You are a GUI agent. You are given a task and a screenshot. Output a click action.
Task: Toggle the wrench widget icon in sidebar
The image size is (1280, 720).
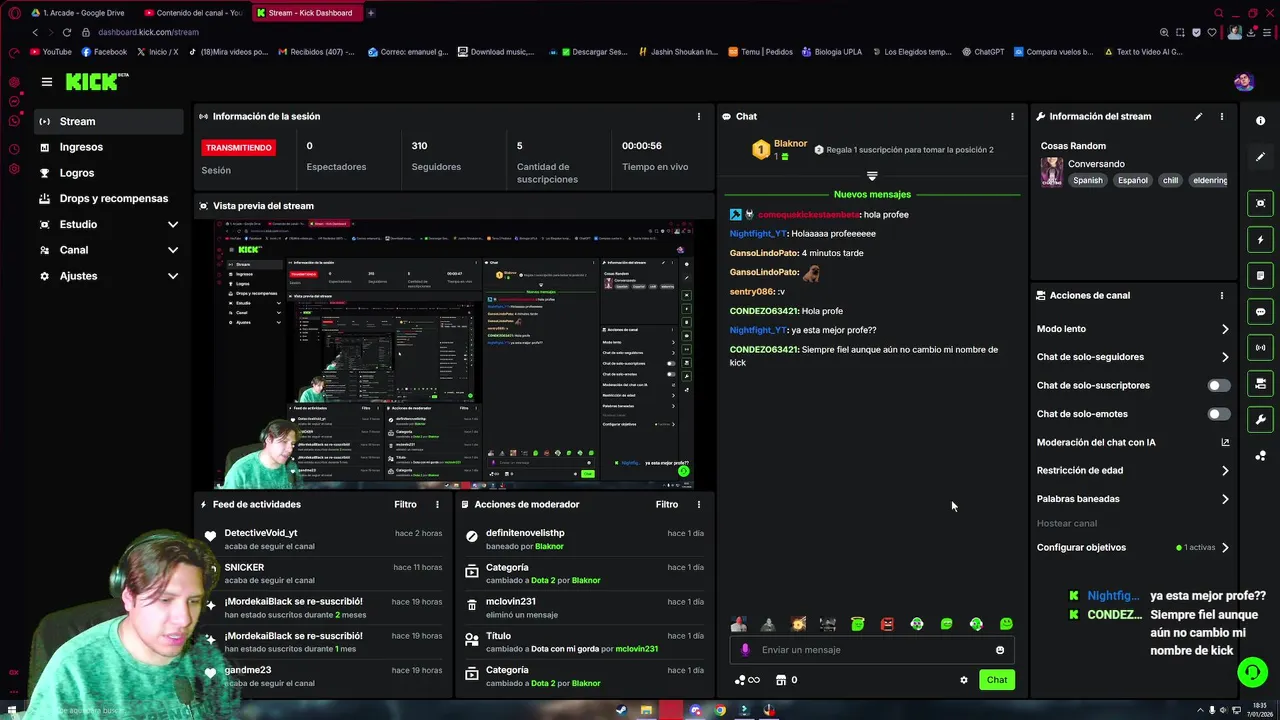point(1260,420)
